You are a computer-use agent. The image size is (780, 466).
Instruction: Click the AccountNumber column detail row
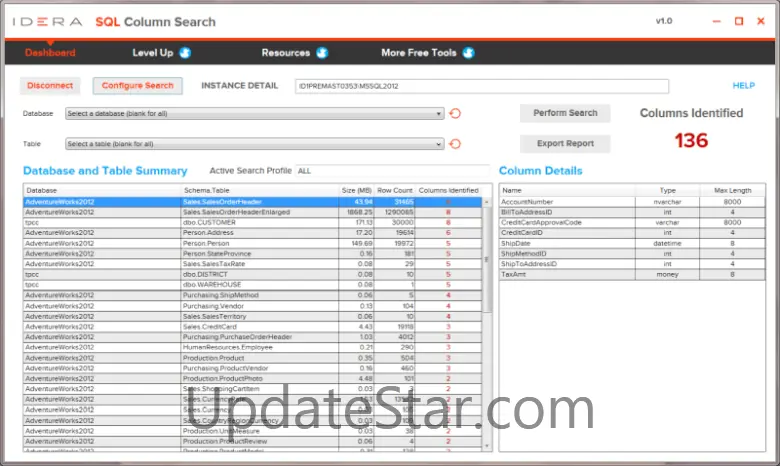click(632, 202)
